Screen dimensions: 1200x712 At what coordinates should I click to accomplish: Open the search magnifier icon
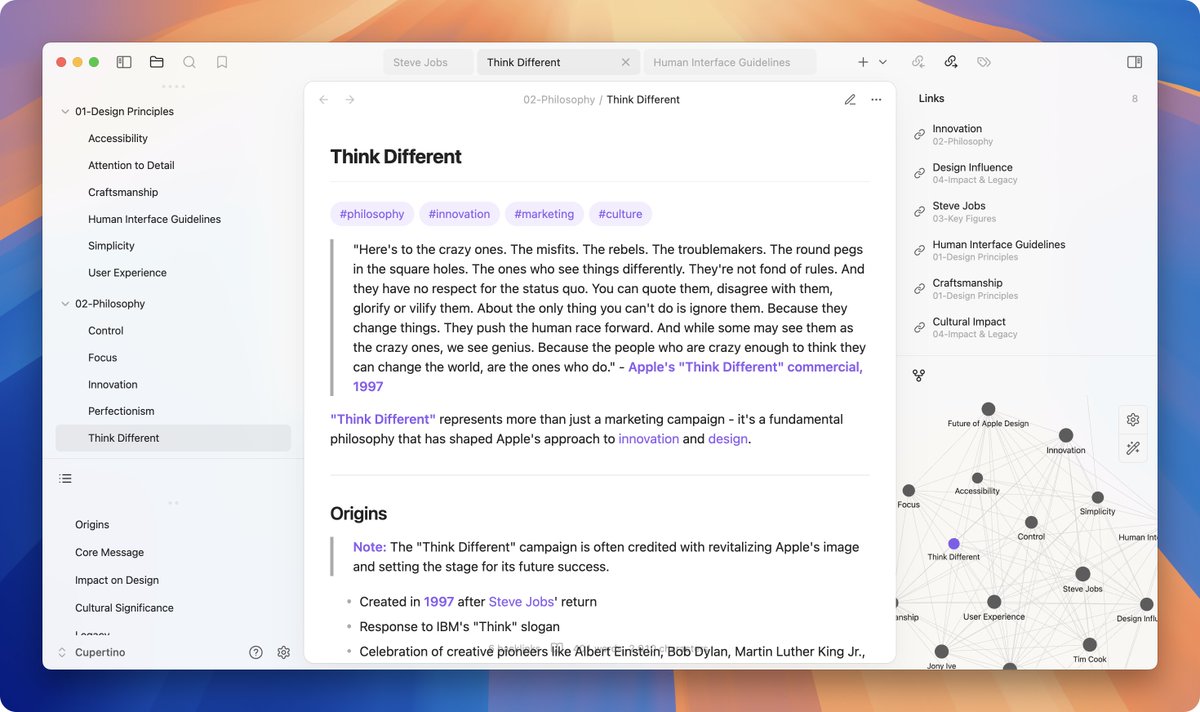(189, 62)
